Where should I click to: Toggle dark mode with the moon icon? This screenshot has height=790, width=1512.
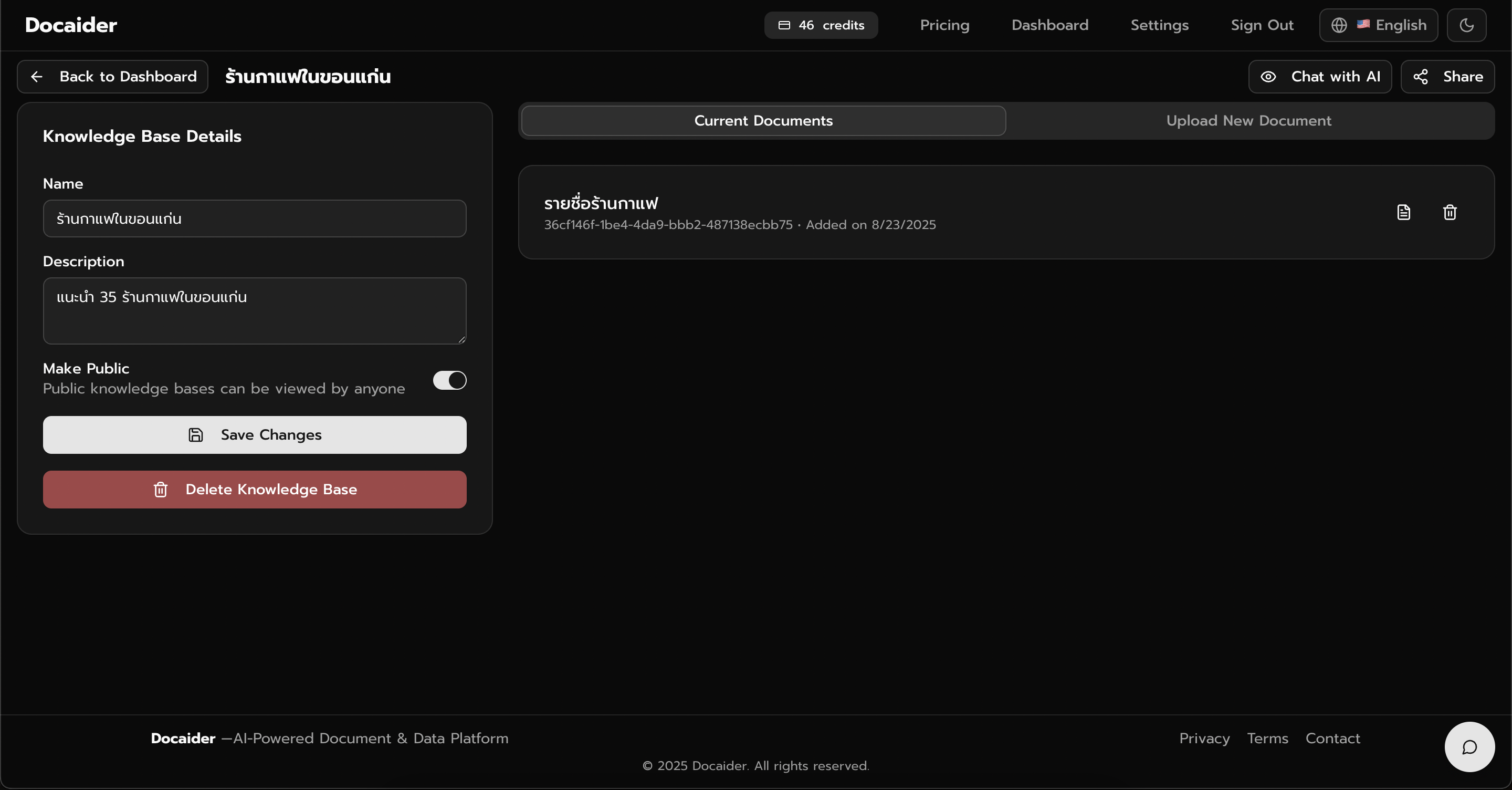[1466, 25]
